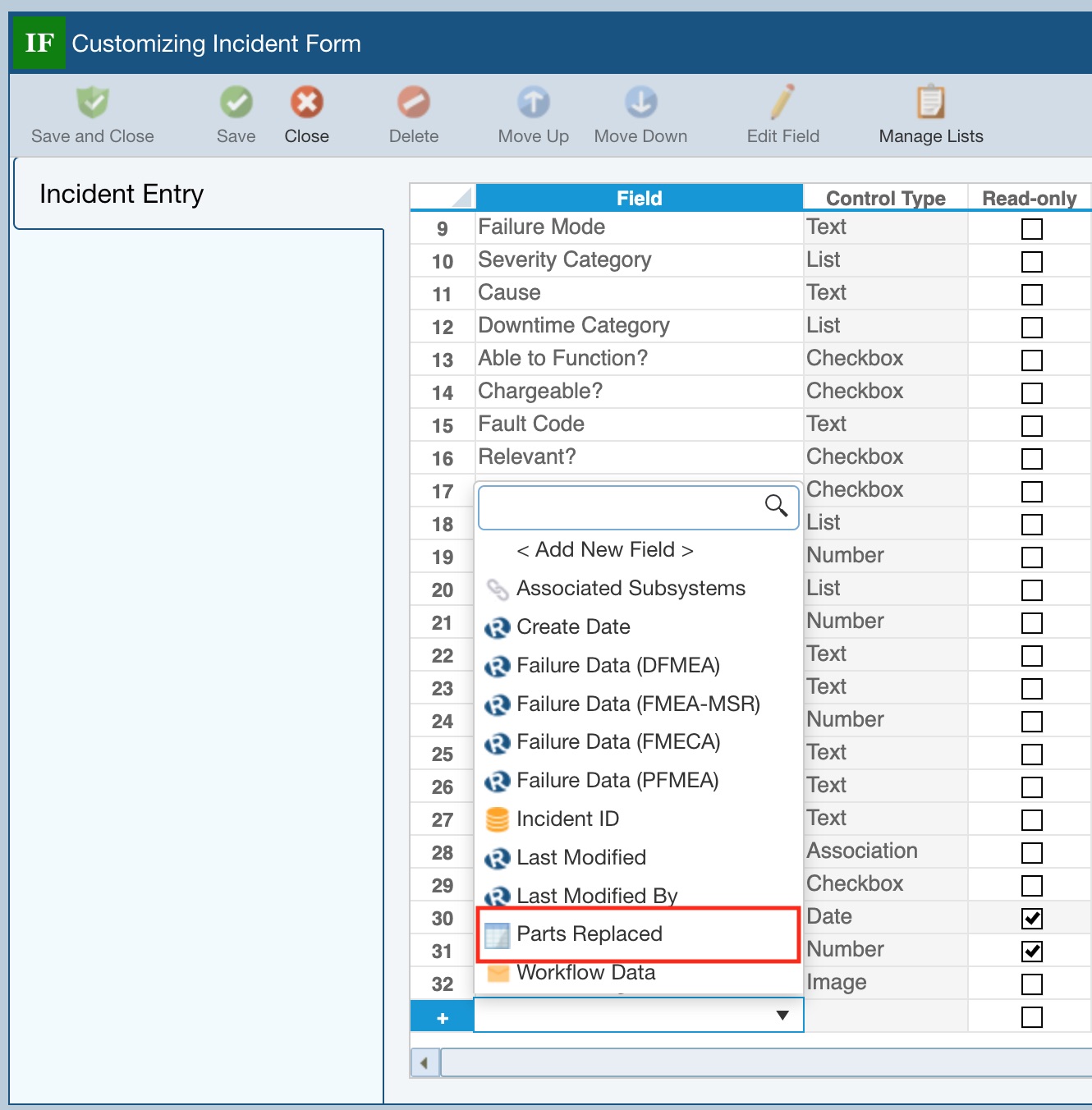Click the plus button to add row
The image size is (1092, 1110).
point(443,1018)
